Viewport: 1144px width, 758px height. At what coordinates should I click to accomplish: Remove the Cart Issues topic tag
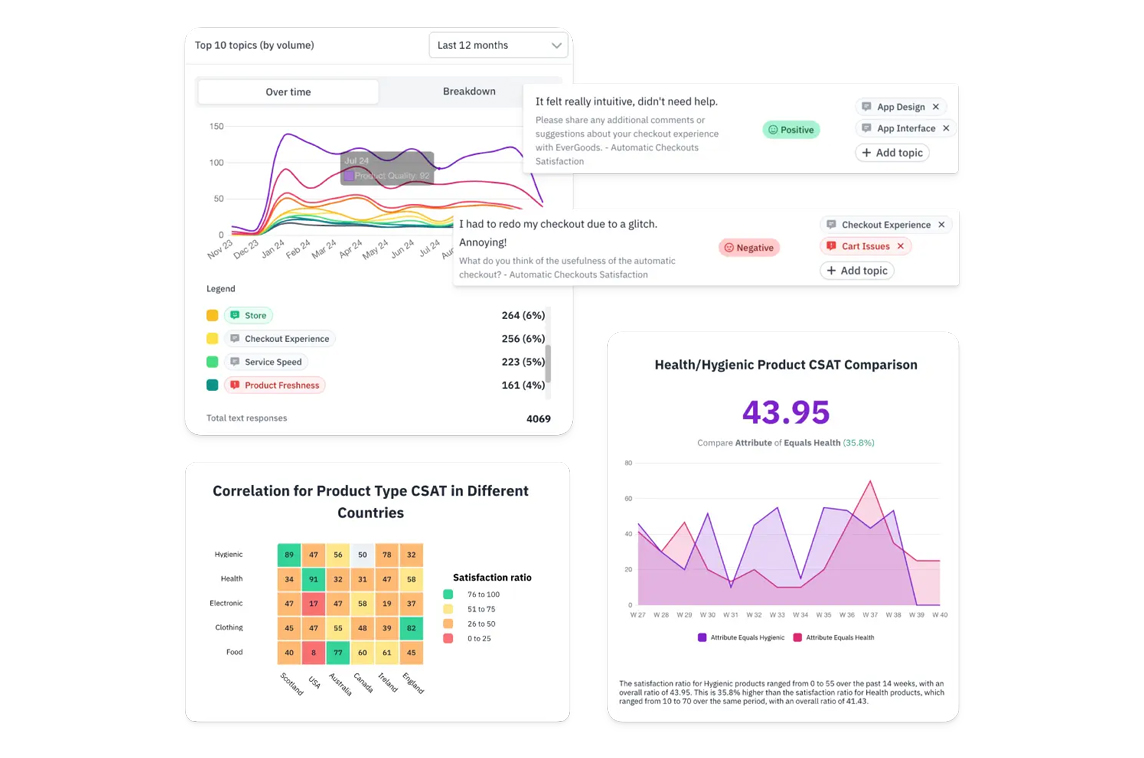pyautogui.click(x=901, y=247)
